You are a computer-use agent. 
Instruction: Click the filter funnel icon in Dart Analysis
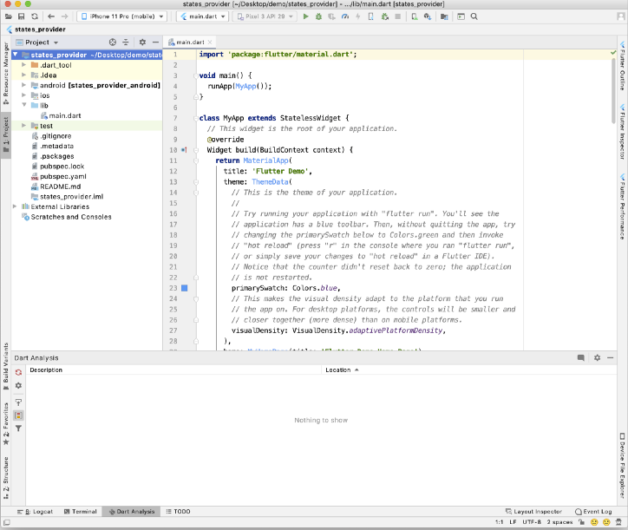(18, 428)
